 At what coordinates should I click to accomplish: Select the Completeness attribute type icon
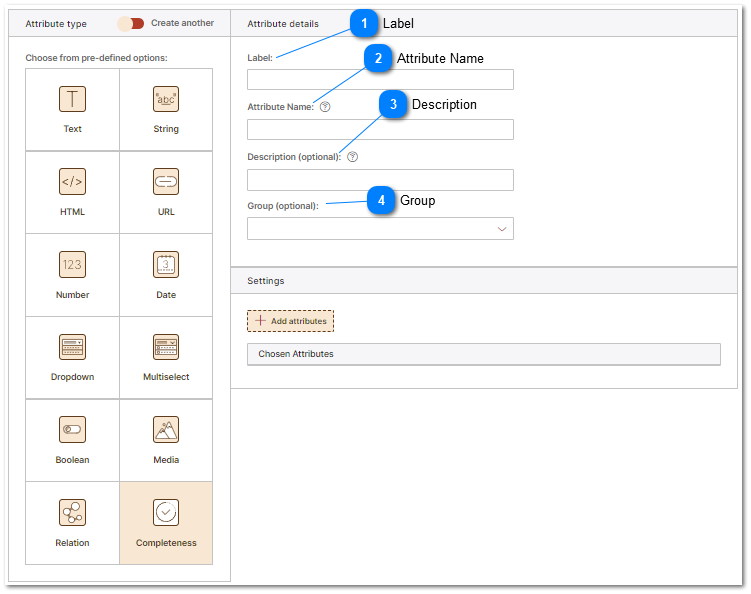tap(166, 513)
